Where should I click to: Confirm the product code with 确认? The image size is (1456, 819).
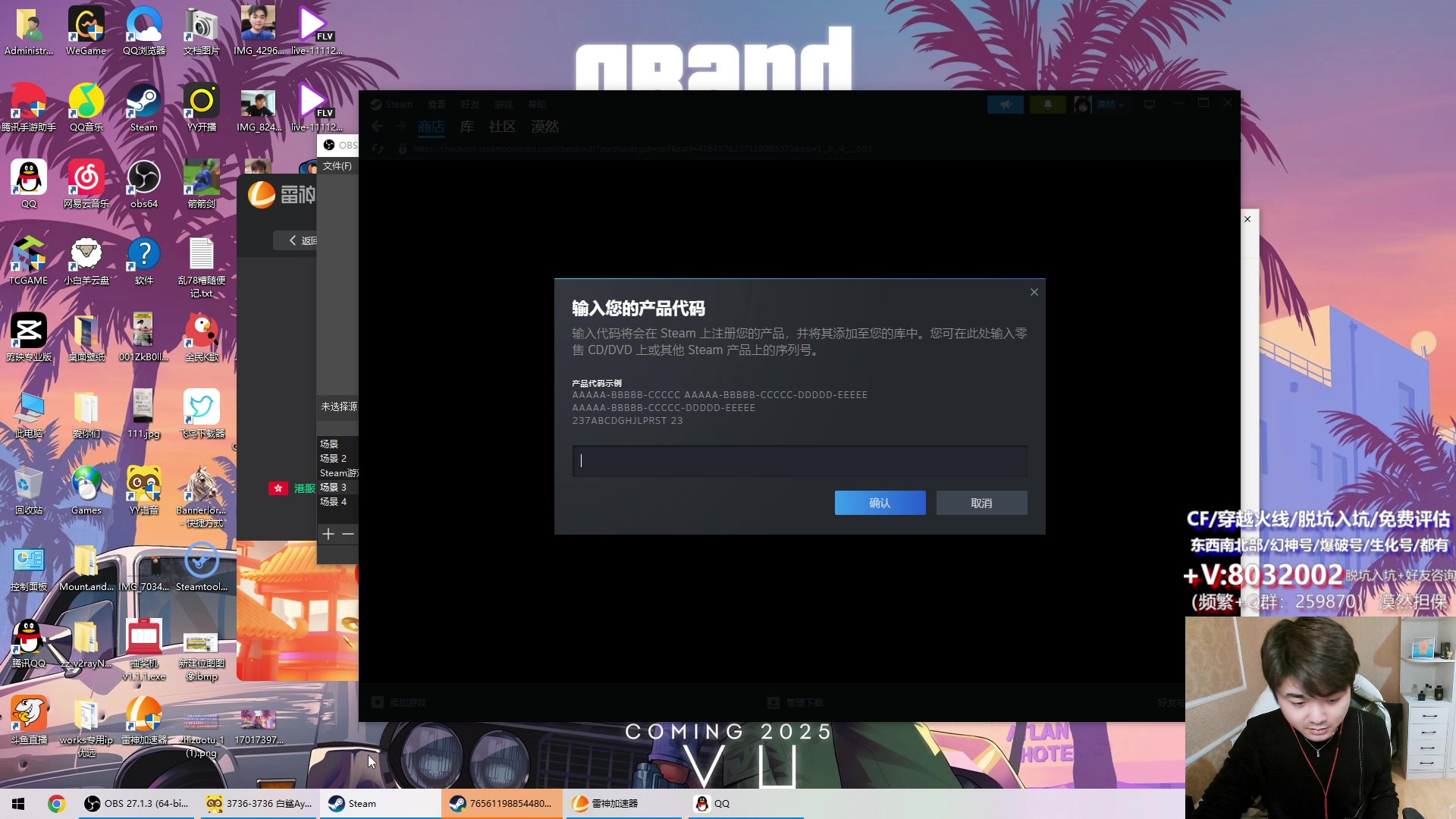(880, 503)
